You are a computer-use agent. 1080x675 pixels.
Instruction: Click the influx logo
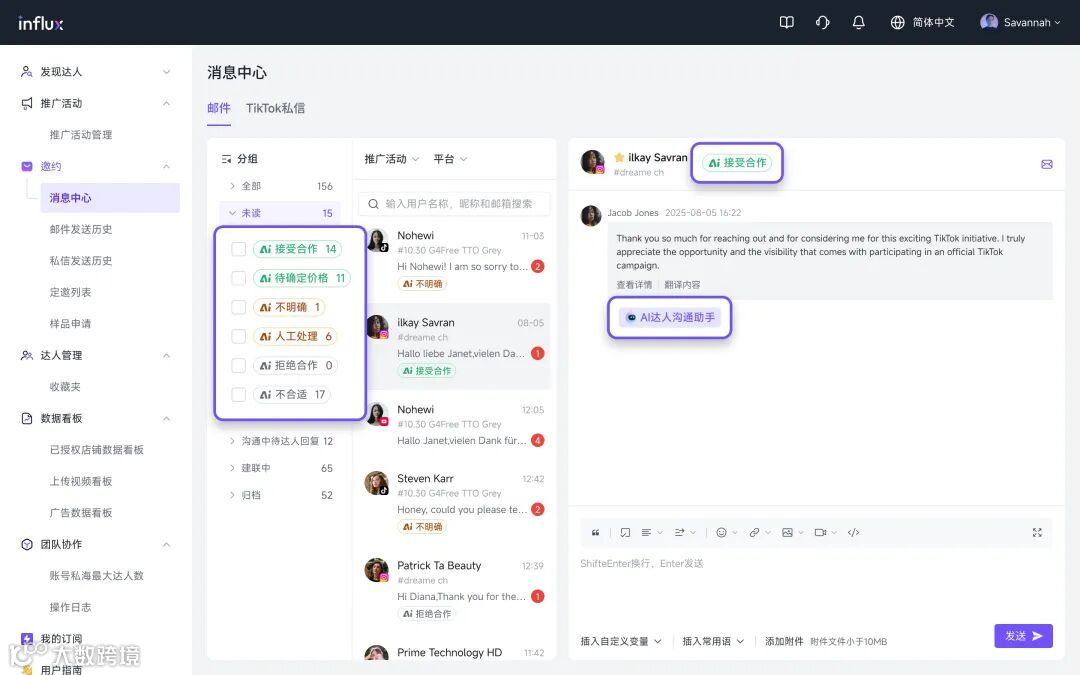pos(41,23)
